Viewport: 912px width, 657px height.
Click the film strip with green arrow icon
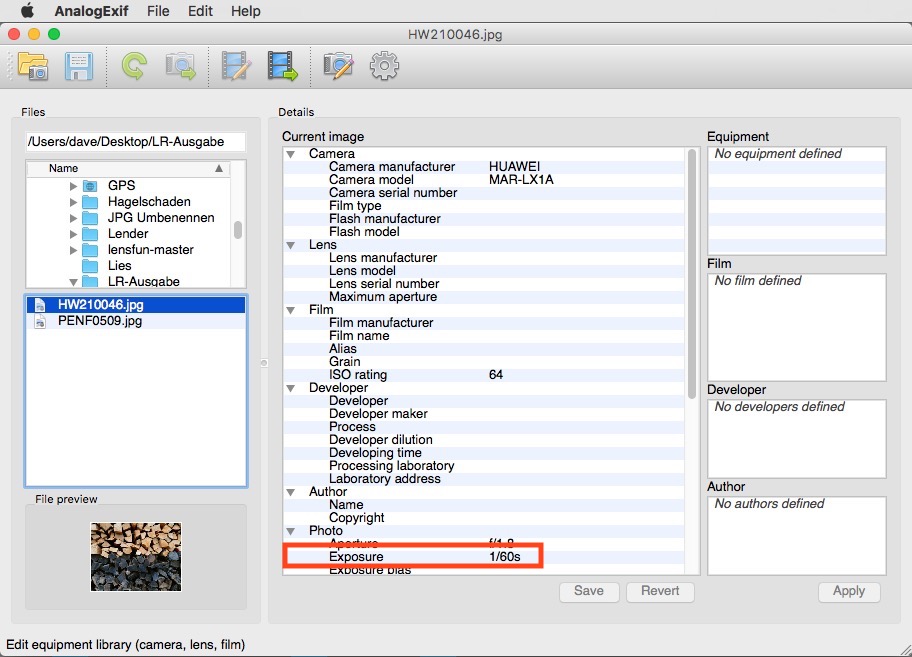tap(283, 67)
